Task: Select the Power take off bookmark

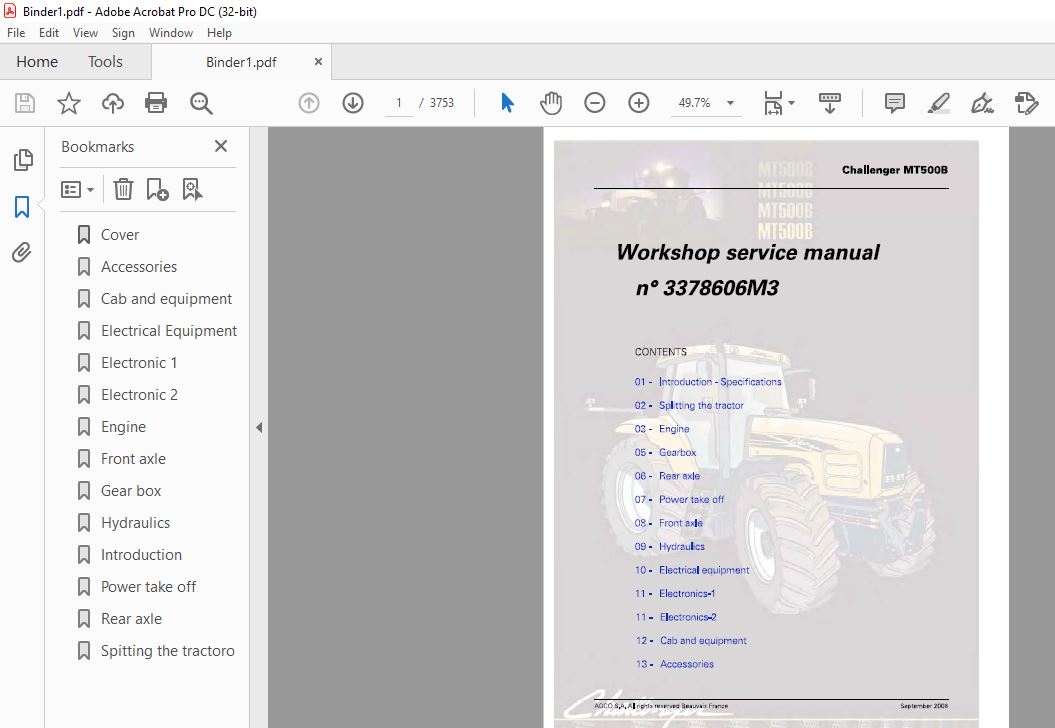Action: [148, 587]
